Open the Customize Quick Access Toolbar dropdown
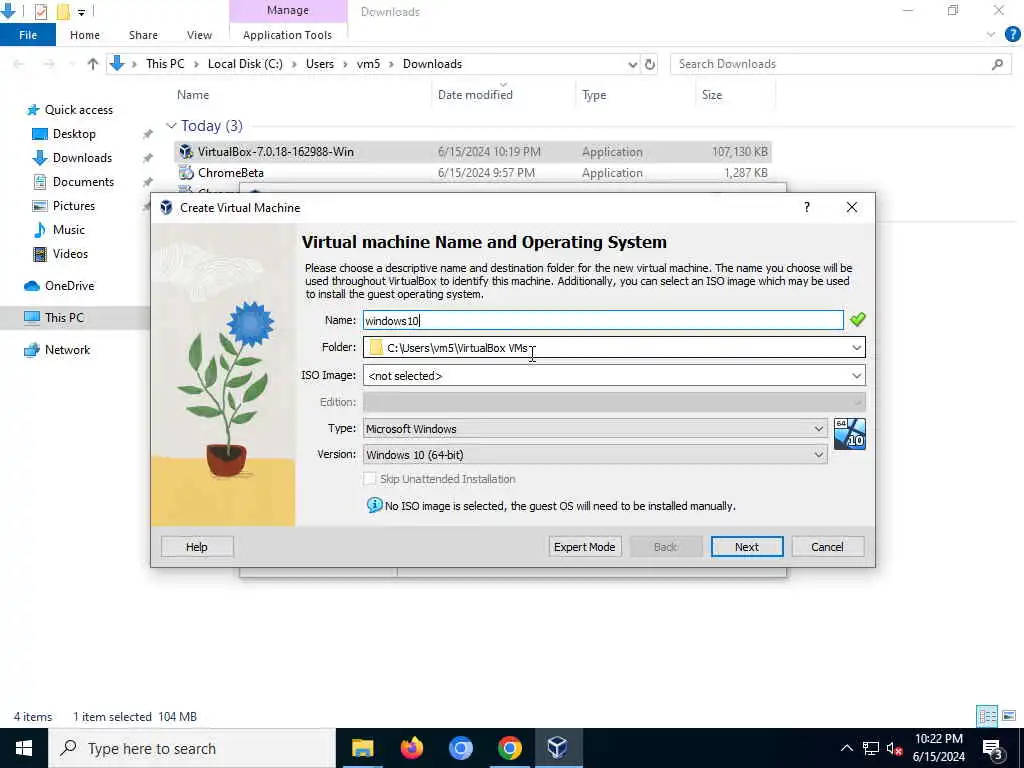The image size is (1024, 768). (x=82, y=12)
